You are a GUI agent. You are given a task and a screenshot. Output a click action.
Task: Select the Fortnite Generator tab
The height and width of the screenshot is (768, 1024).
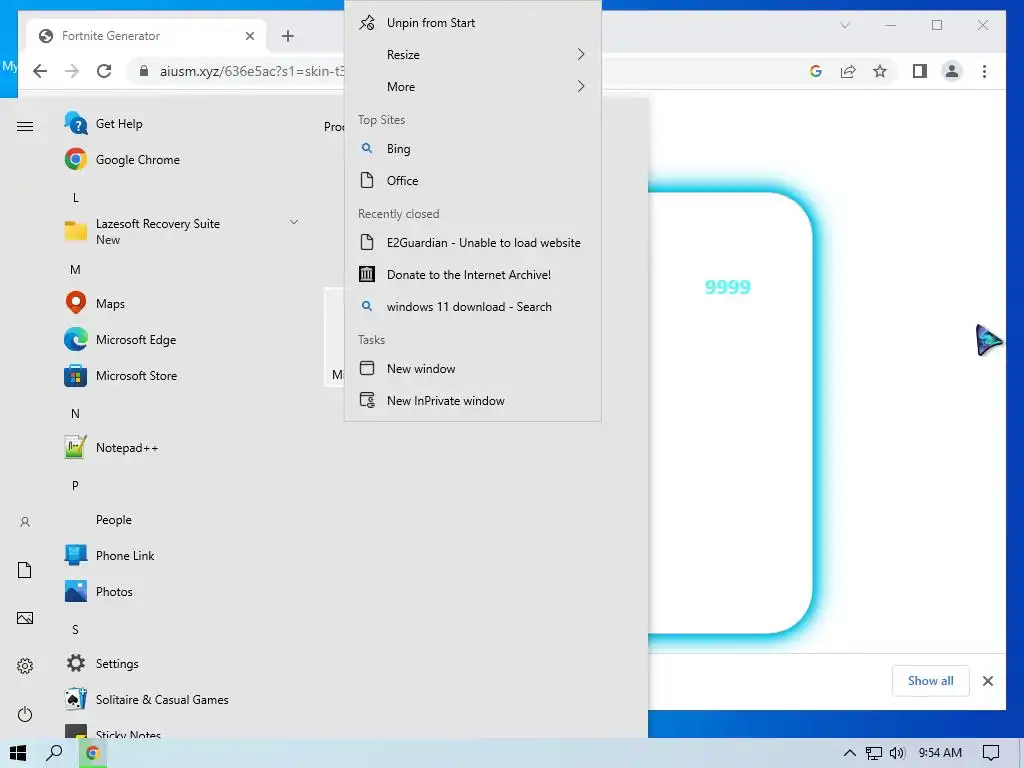pyautogui.click(x=146, y=36)
